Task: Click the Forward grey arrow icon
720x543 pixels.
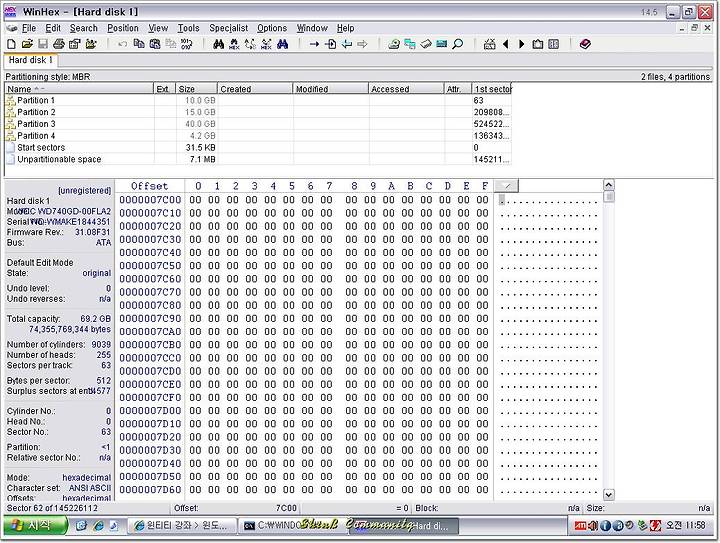Action: pyautogui.click(x=363, y=44)
